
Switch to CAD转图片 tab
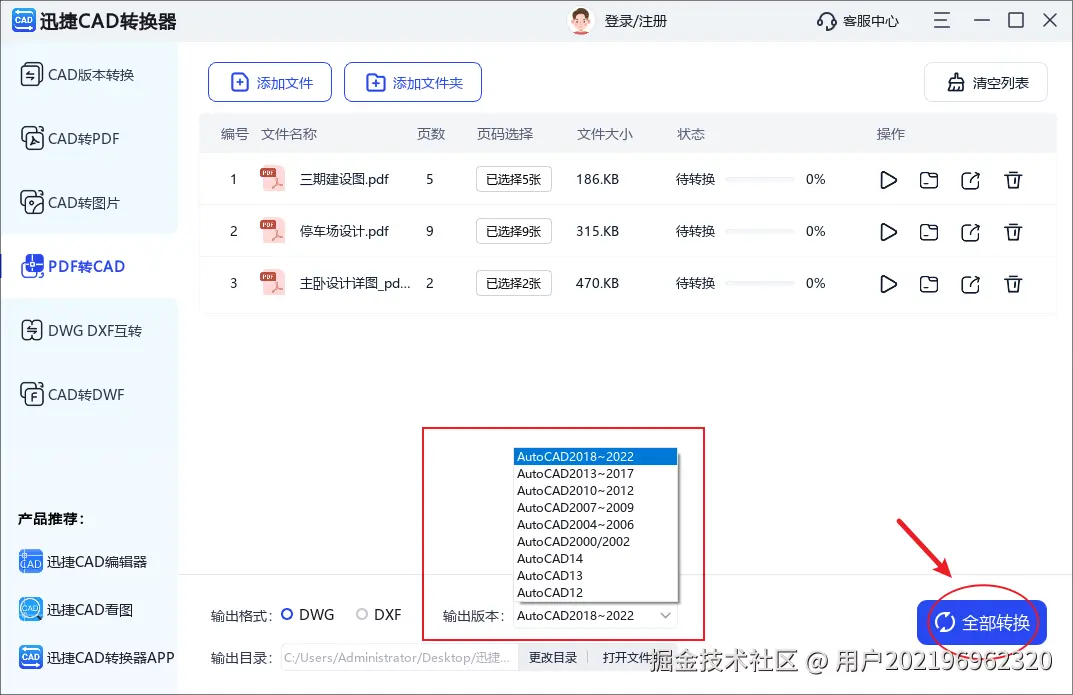pos(89,202)
